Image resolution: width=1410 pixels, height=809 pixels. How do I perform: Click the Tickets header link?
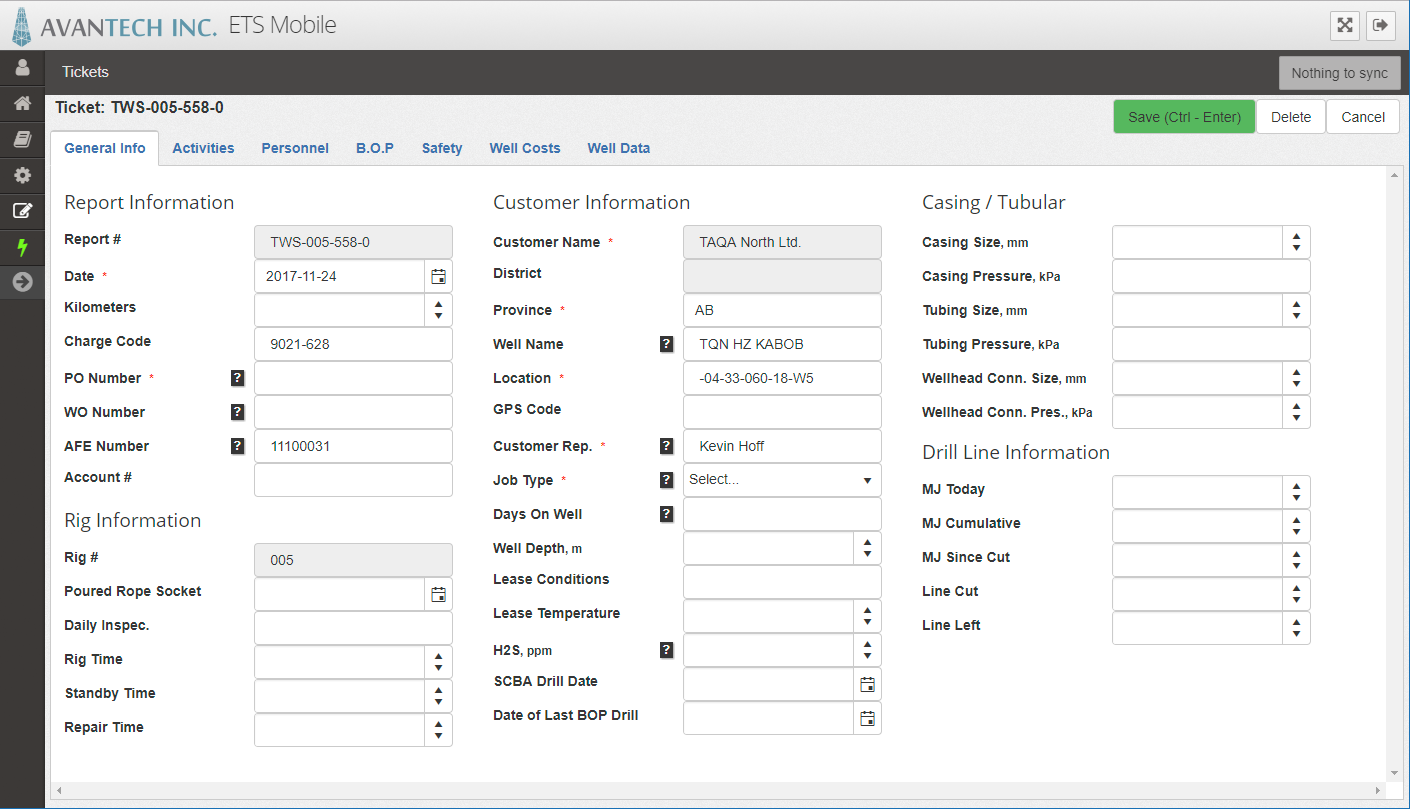pos(85,72)
